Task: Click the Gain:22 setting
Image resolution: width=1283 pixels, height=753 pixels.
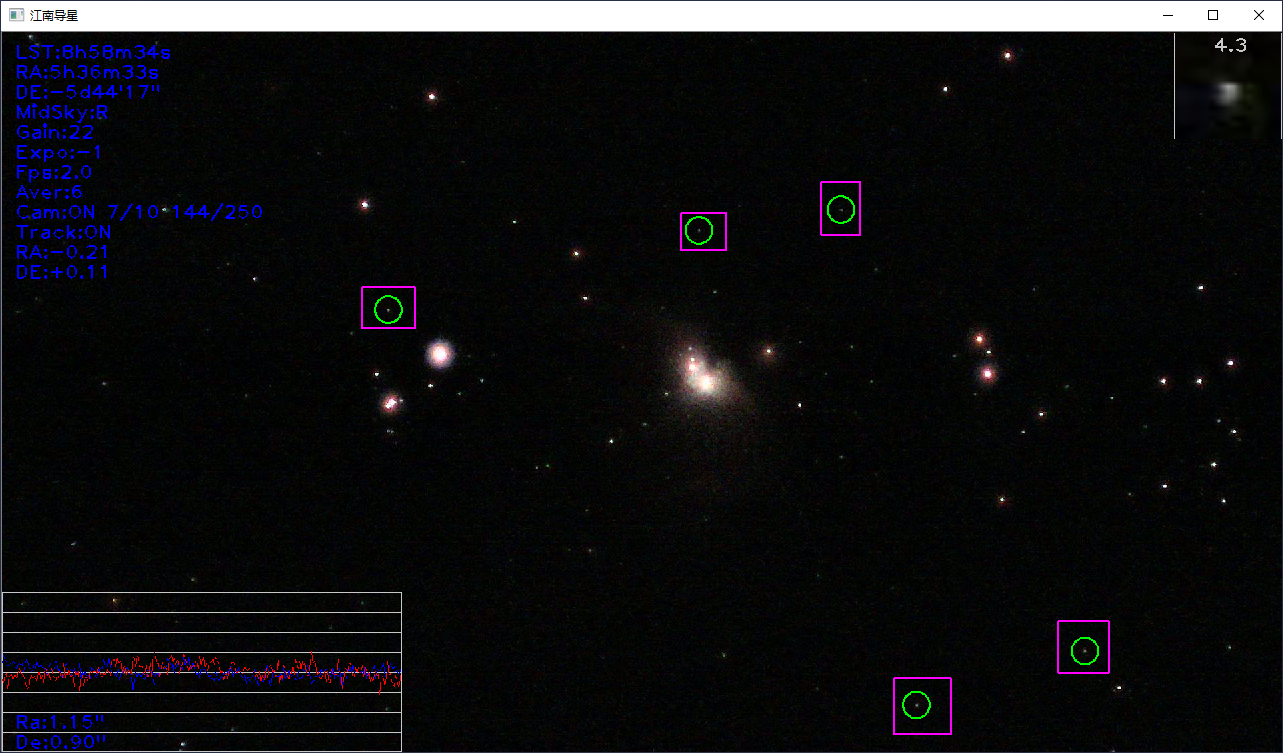Action: (x=55, y=133)
